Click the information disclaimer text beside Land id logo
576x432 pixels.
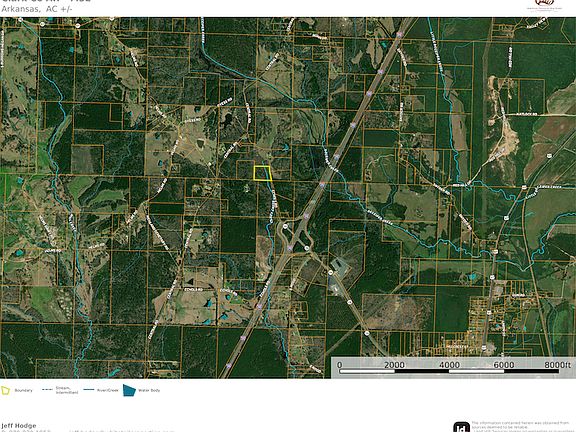523,427
